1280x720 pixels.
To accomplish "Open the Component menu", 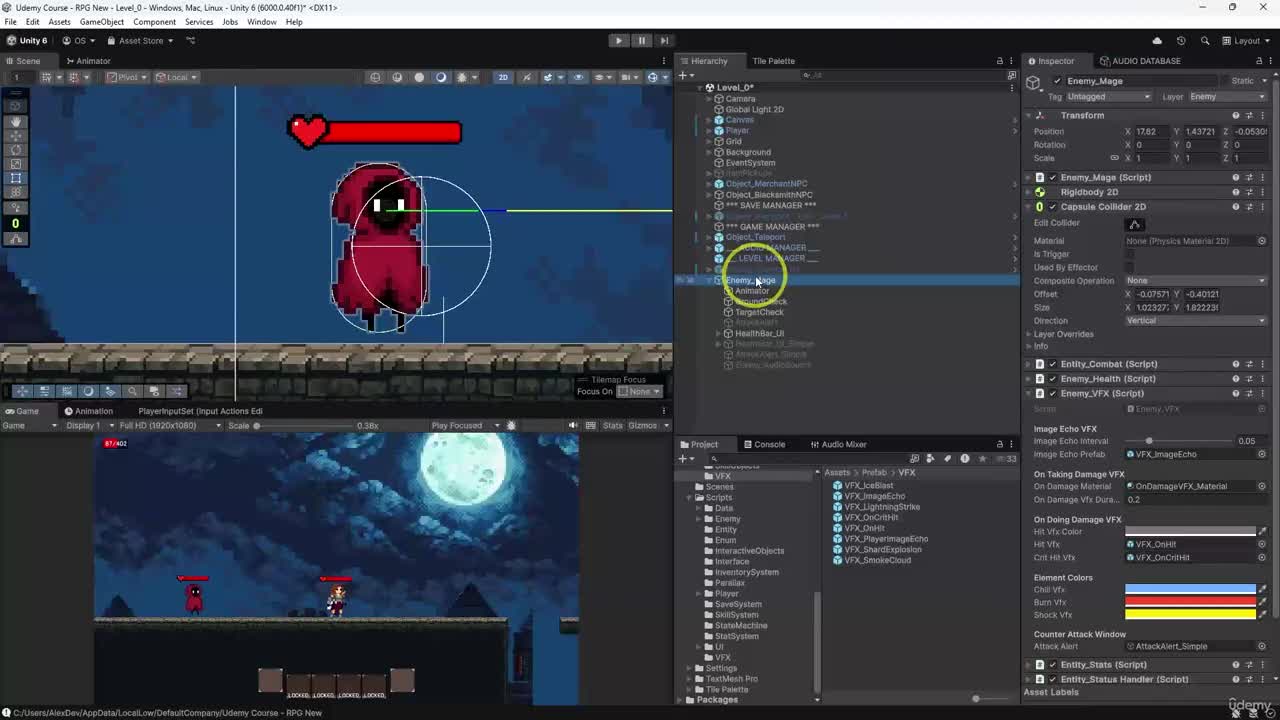I will point(154,21).
